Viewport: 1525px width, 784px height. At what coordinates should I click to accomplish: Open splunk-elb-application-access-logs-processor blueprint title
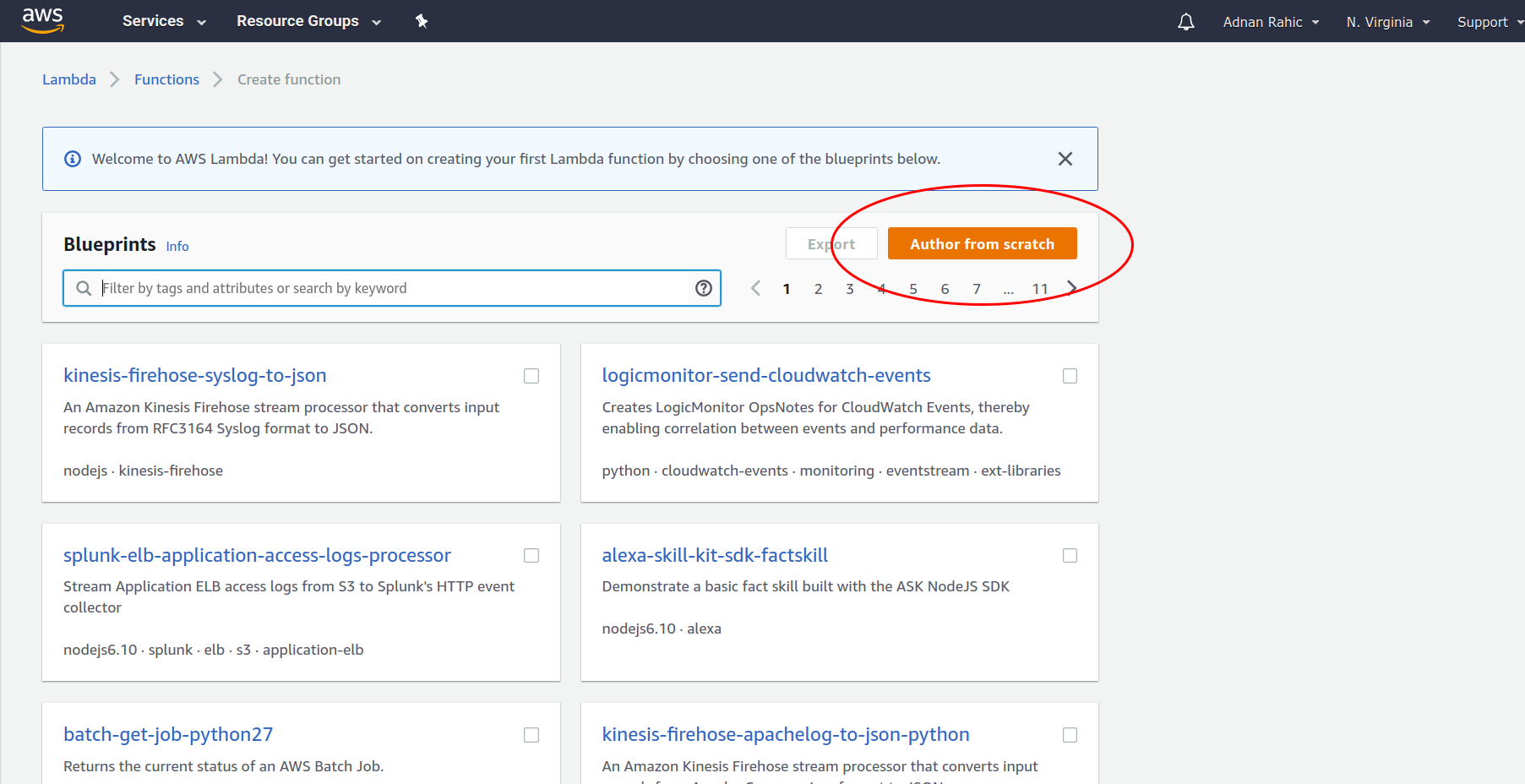[x=257, y=555]
